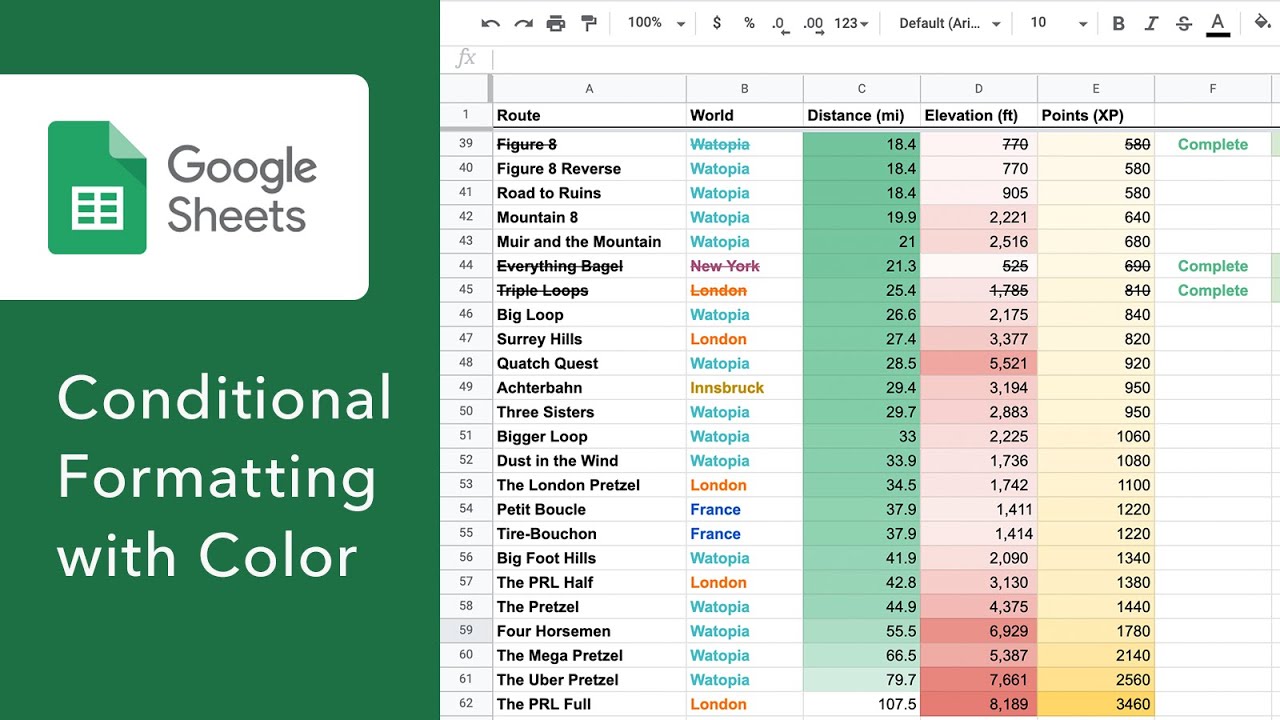Toggle bold formatting

(x=1119, y=23)
